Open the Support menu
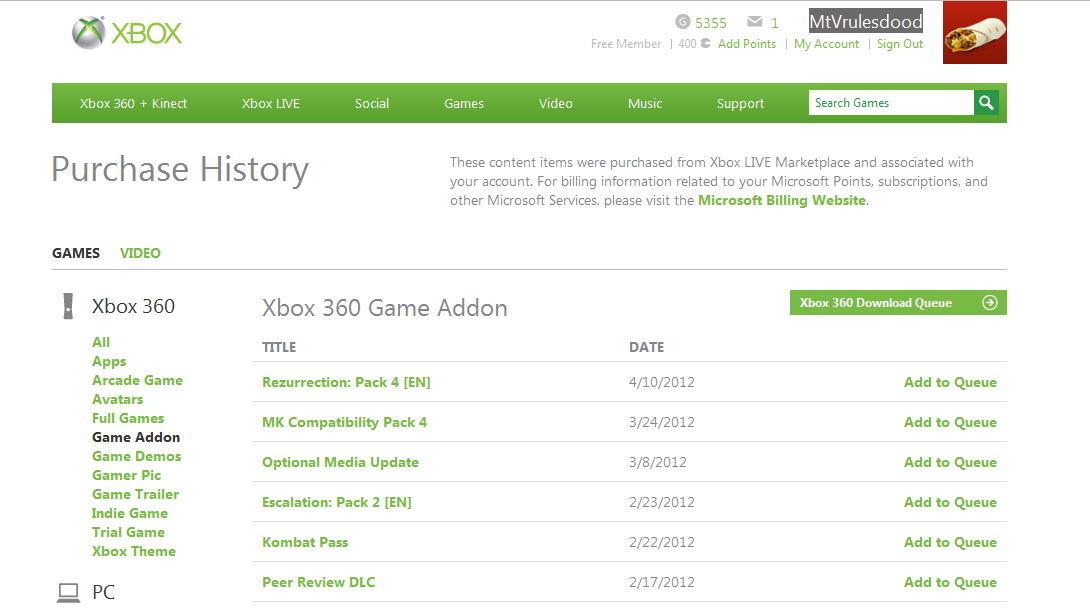The image size is (1090, 612). click(740, 104)
